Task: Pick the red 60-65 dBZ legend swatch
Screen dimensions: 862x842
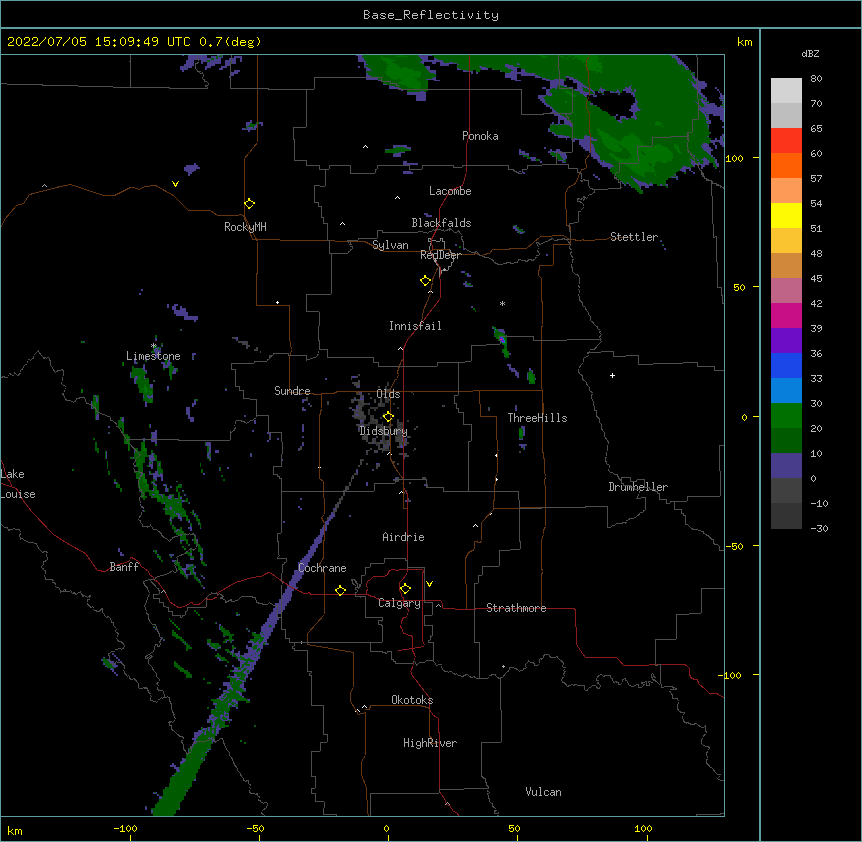Action: point(786,141)
